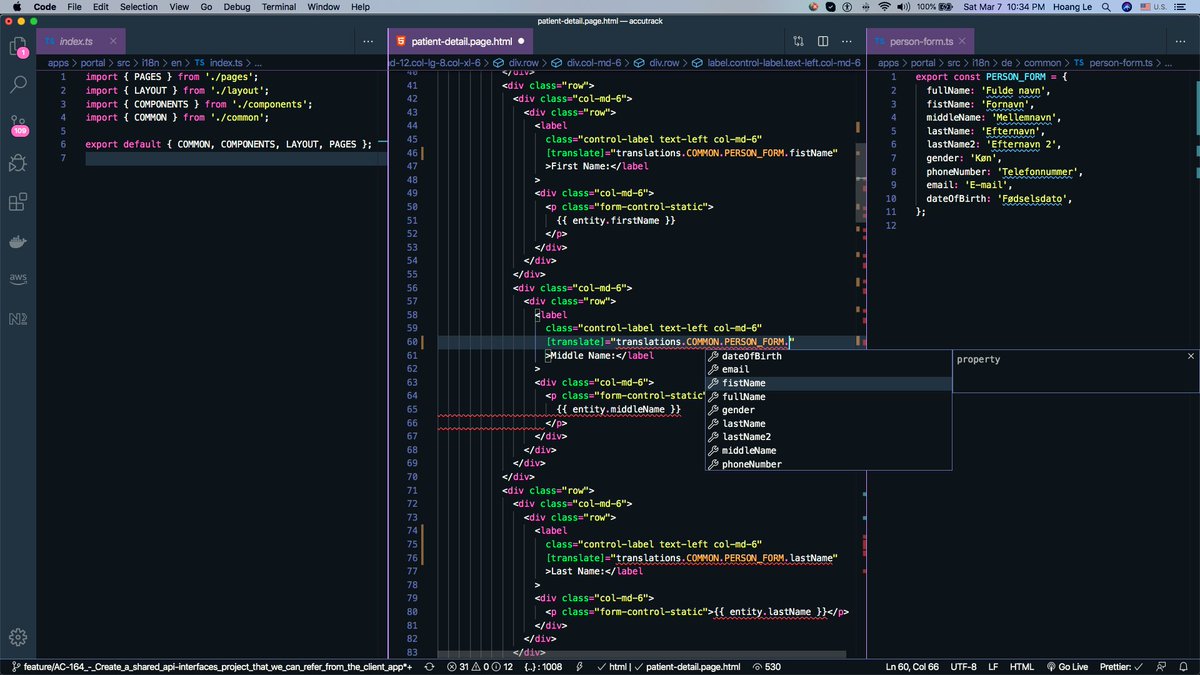1200x675 pixels.
Task: Change the UTF-8 encoding selector
Action: pos(964,667)
